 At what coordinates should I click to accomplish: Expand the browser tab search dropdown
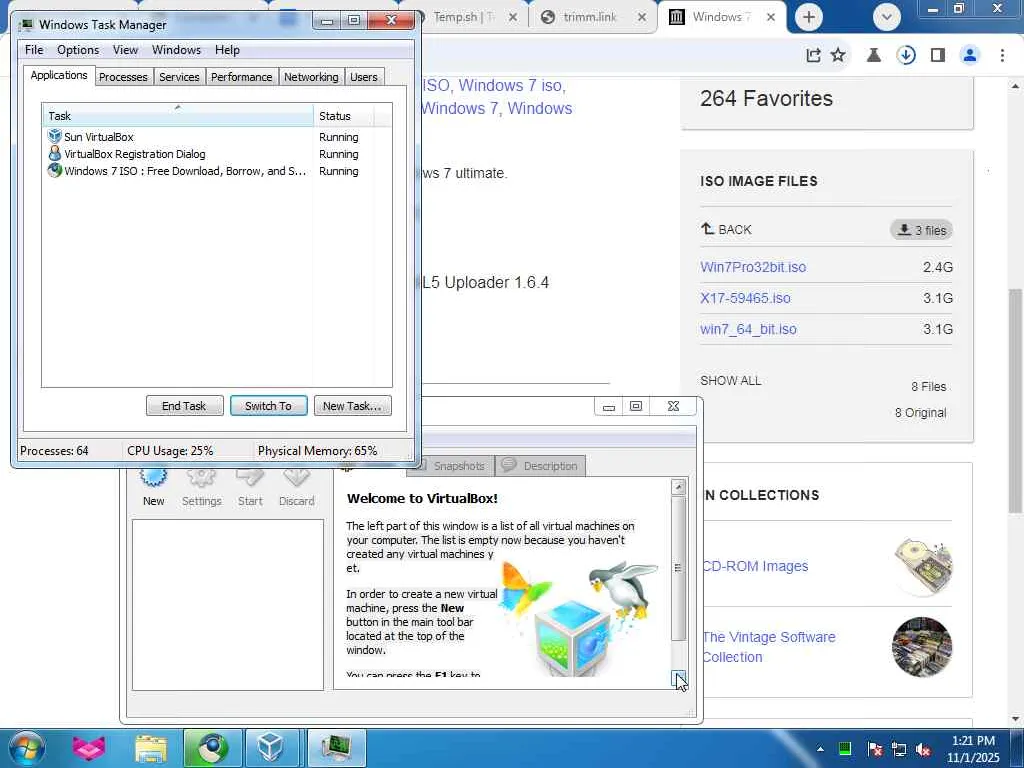coord(887,17)
